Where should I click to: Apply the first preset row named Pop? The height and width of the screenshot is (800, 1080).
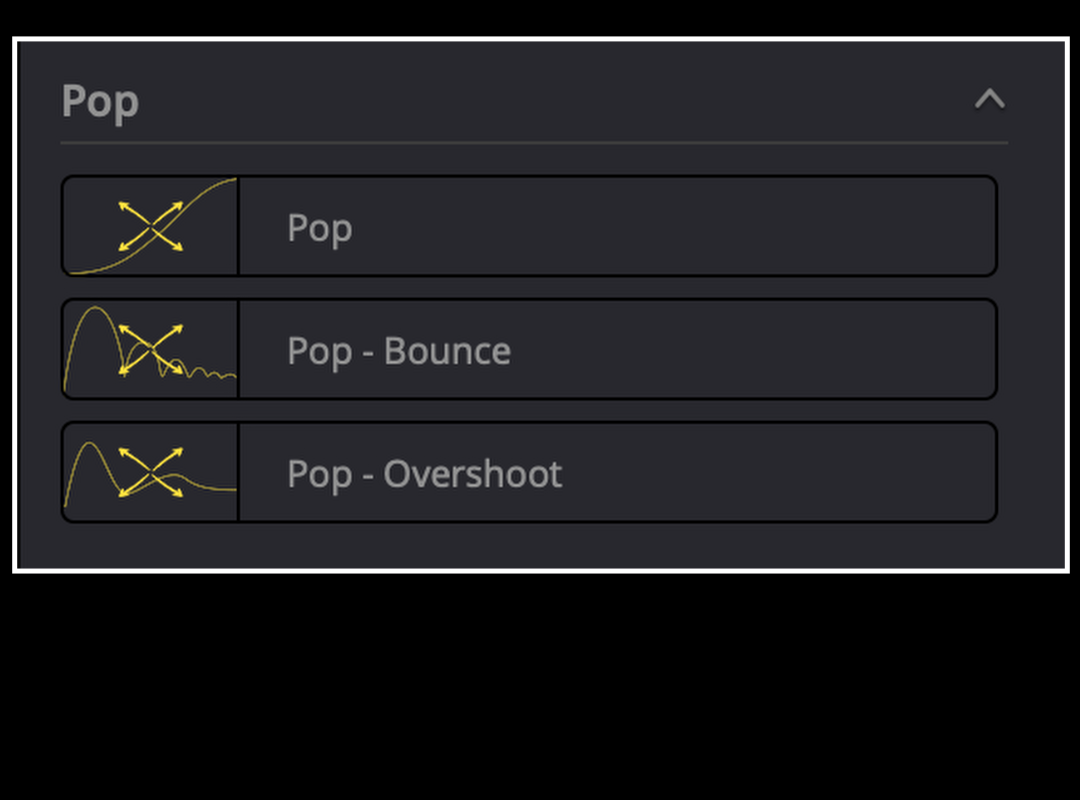pos(529,226)
